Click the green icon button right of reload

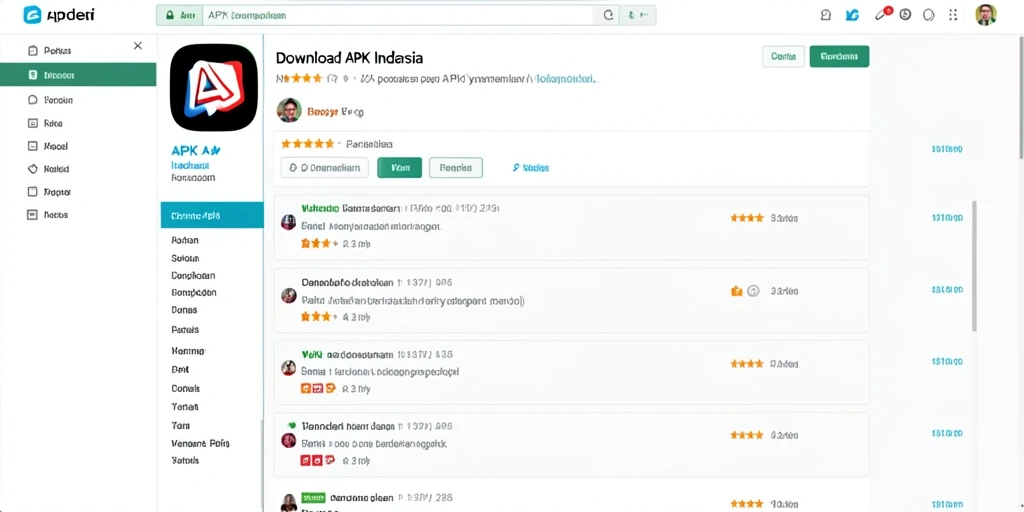637,15
